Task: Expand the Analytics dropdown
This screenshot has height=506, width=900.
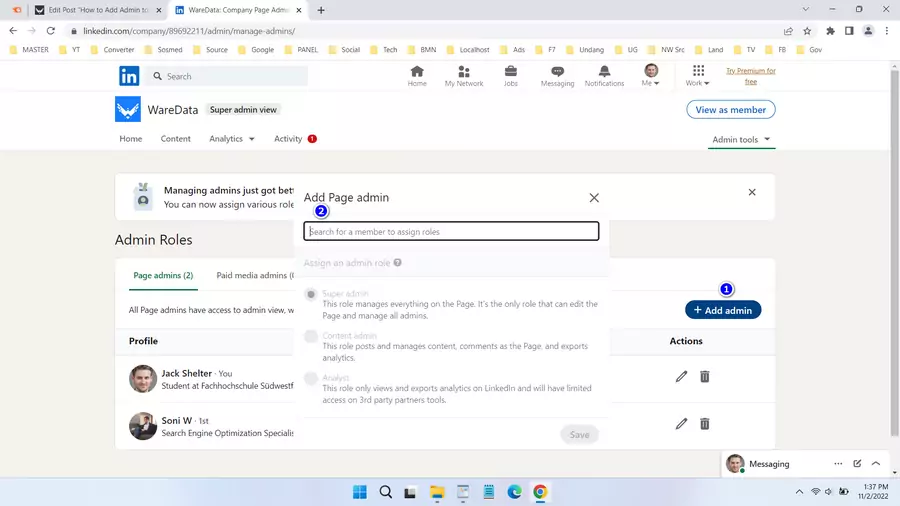Action: (231, 139)
